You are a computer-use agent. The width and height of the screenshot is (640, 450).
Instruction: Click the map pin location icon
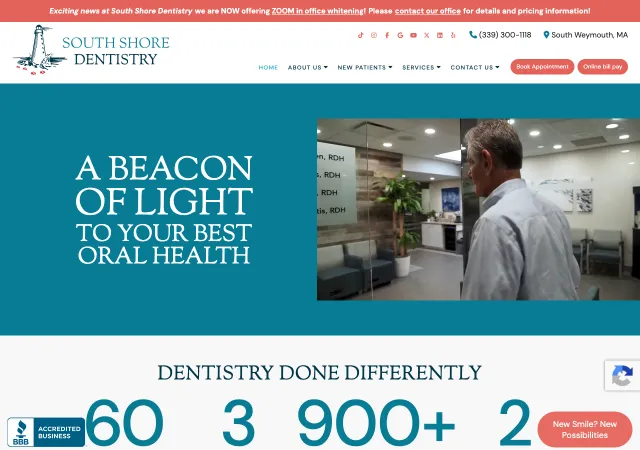[546, 35]
